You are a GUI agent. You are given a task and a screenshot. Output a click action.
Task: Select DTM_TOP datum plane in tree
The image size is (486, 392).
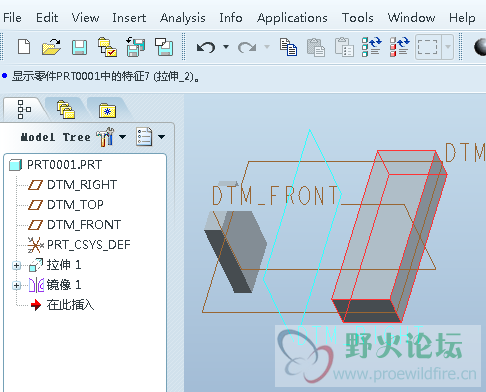point(66,205)
